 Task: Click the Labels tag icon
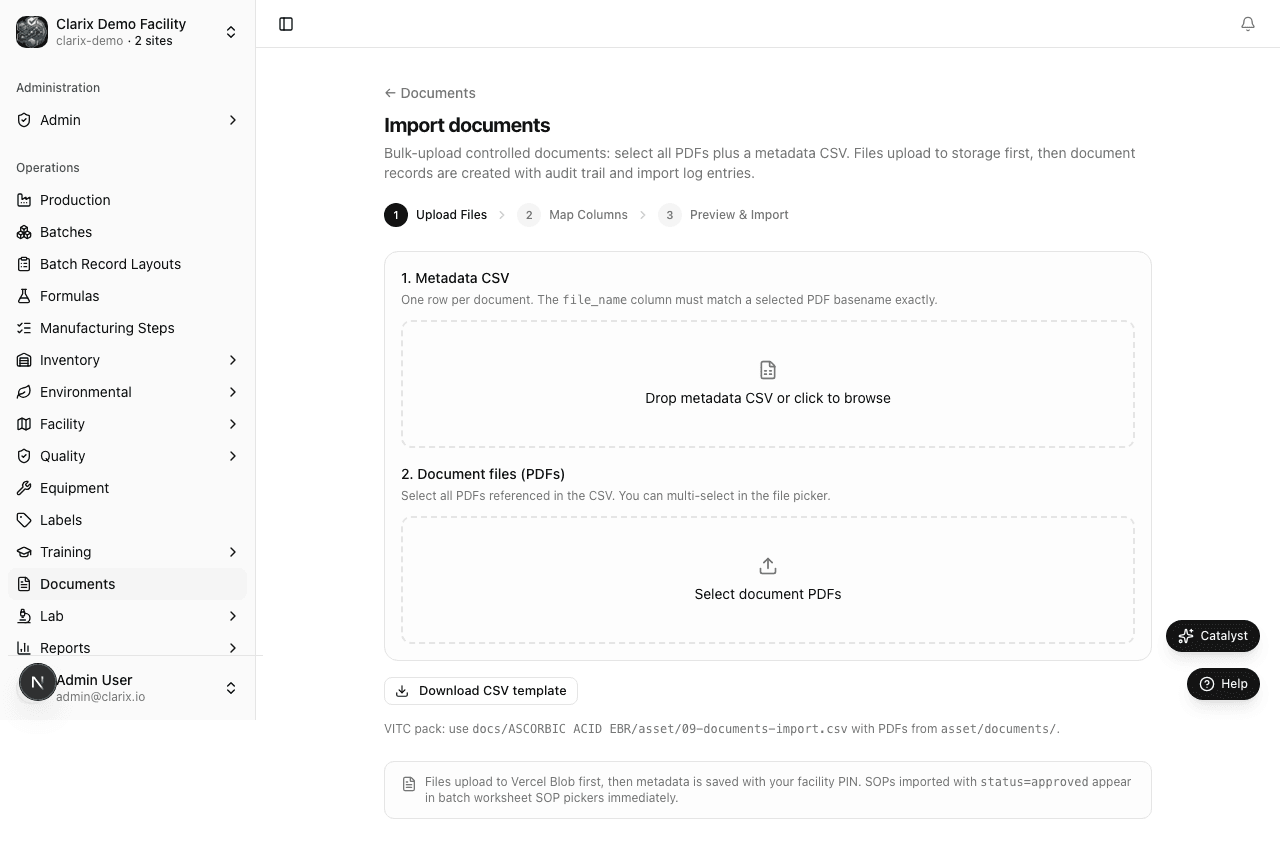pos(24,520)
